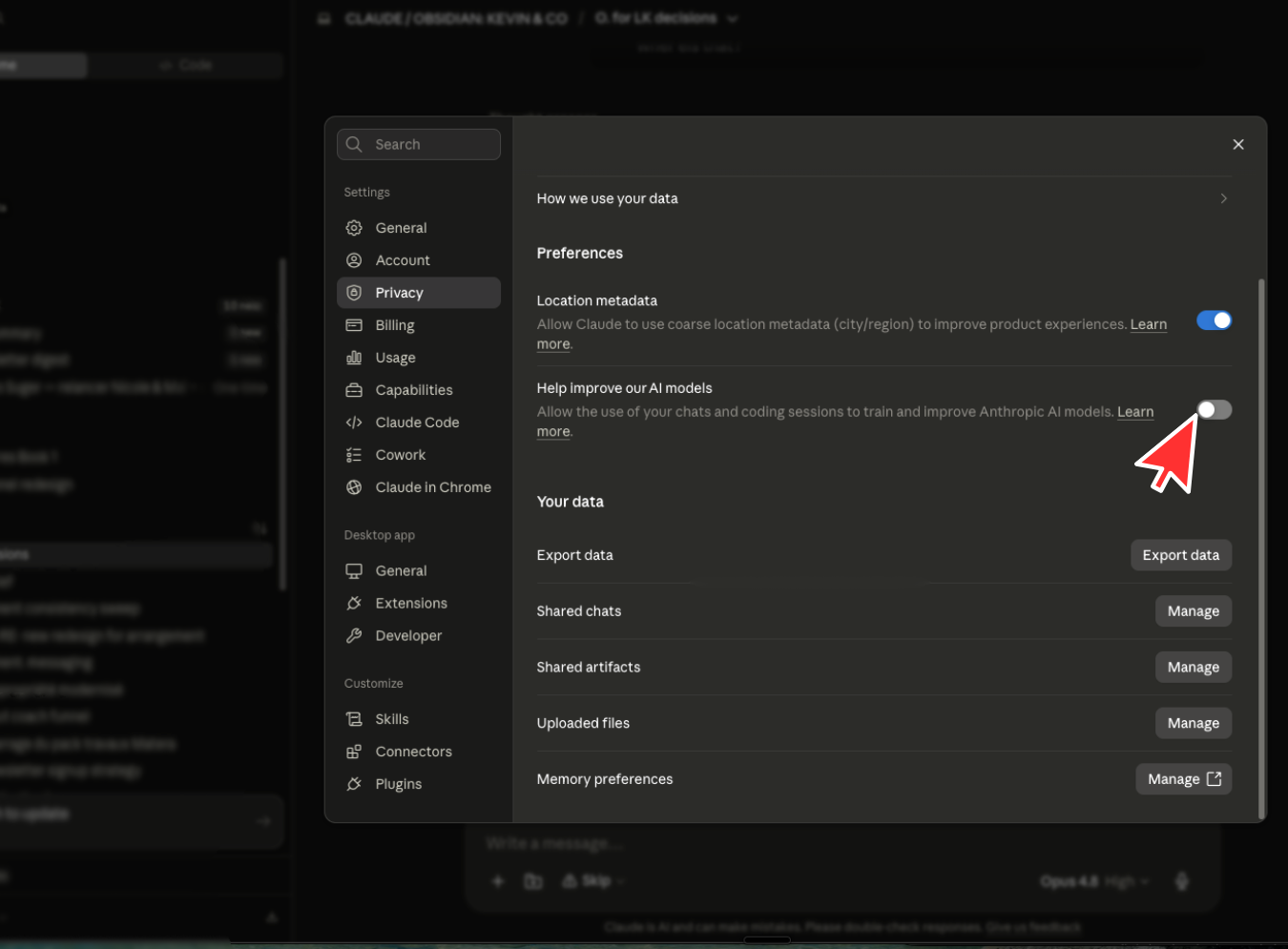Open the Connectors page
This screenshot has width=1288, height=949.
(x=418, y=752)
